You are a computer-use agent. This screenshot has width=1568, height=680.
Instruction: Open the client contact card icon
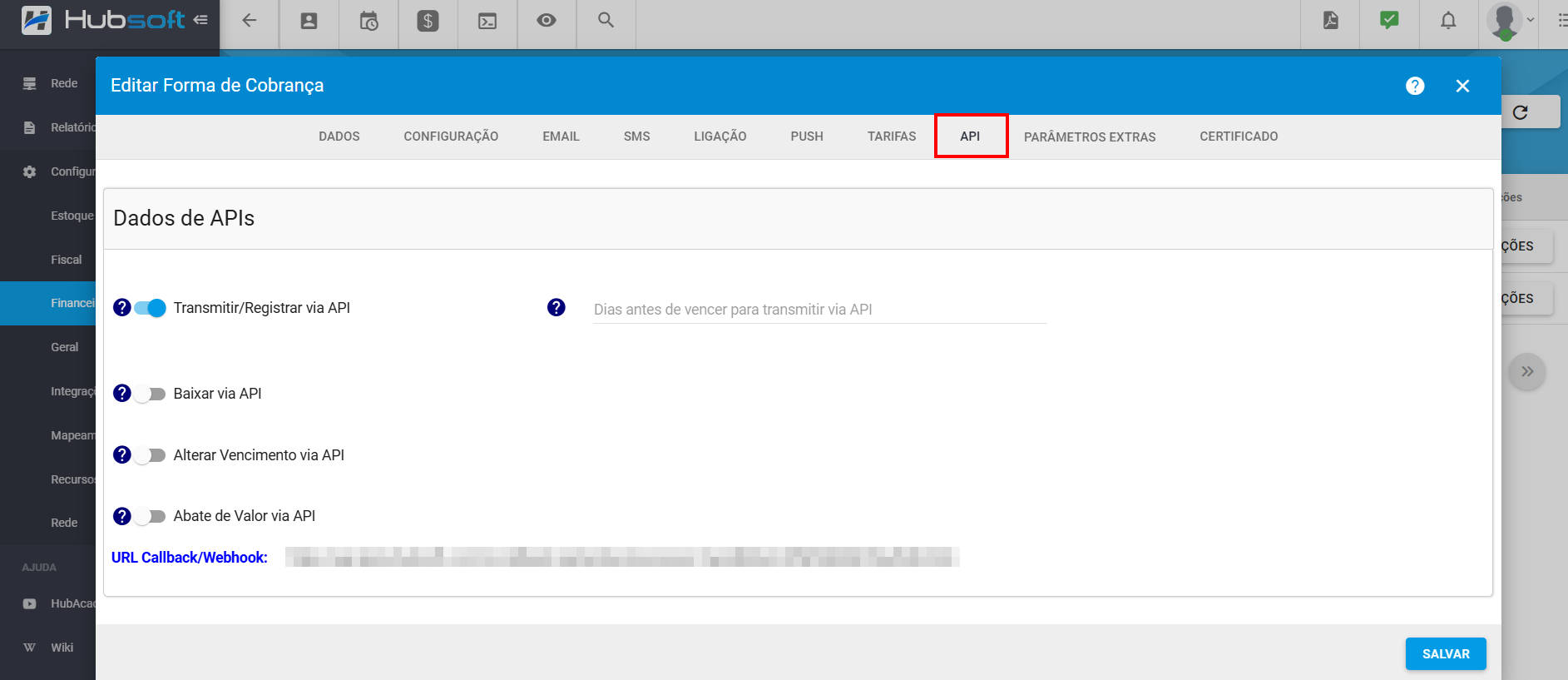coord(309,21)
